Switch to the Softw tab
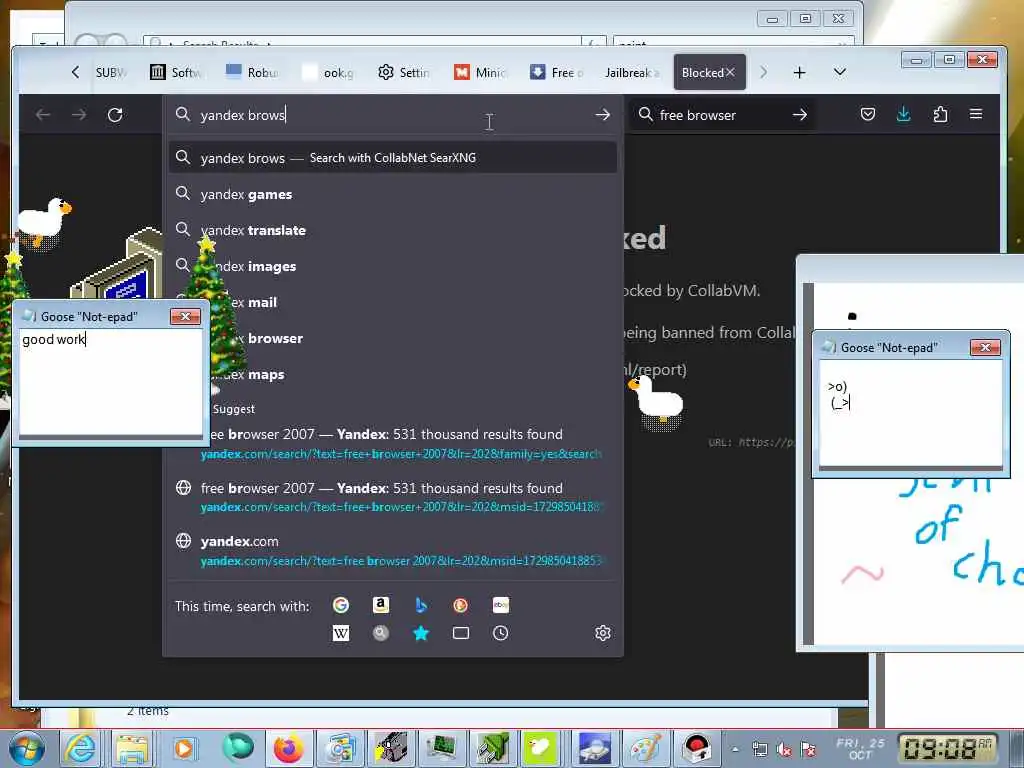This screenshot has height=768, width=1024. pos(176,72)
